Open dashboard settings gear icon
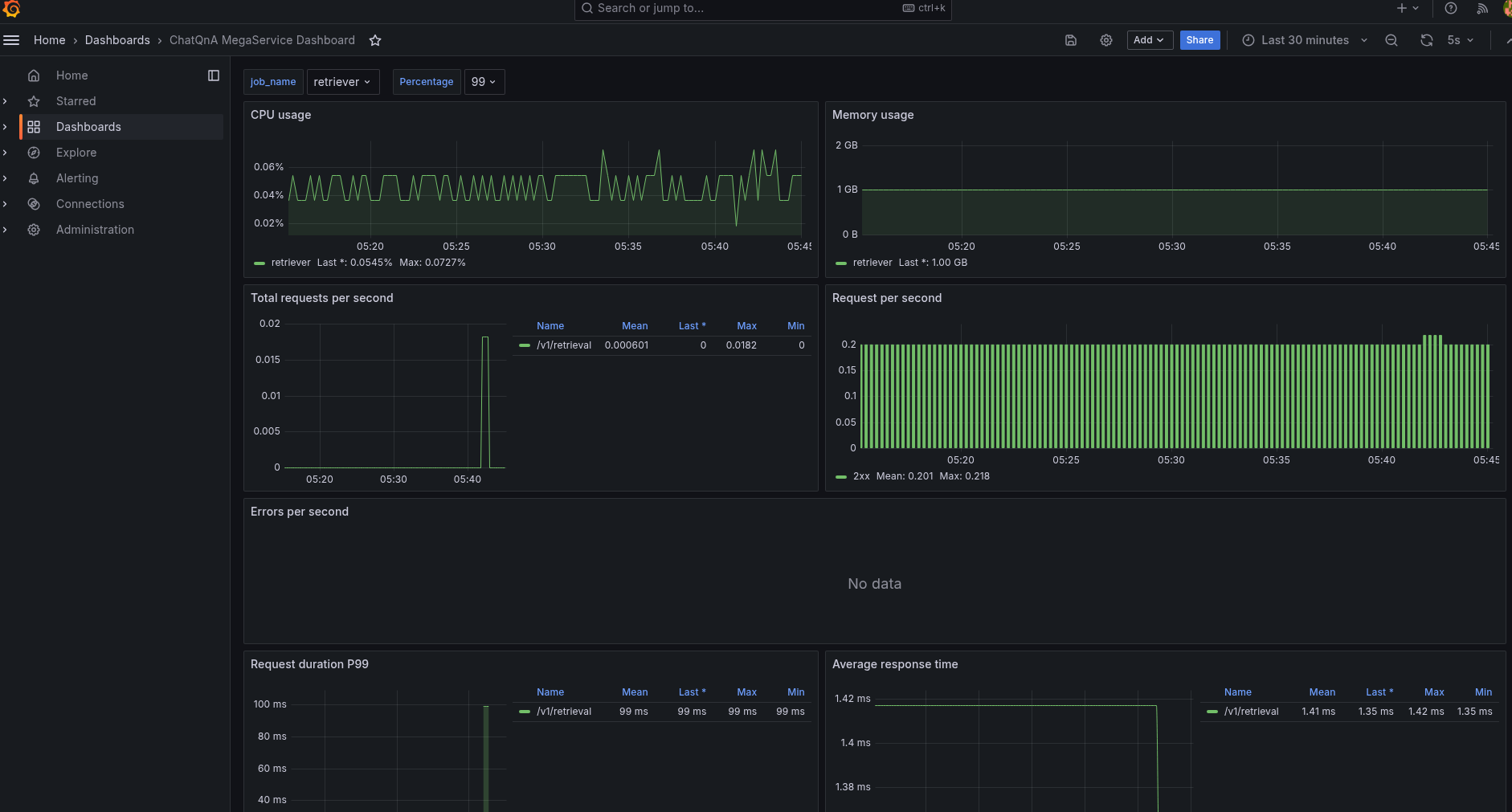The height and width of the screenshot is (812, 1512). click(x=1106, y=40)
